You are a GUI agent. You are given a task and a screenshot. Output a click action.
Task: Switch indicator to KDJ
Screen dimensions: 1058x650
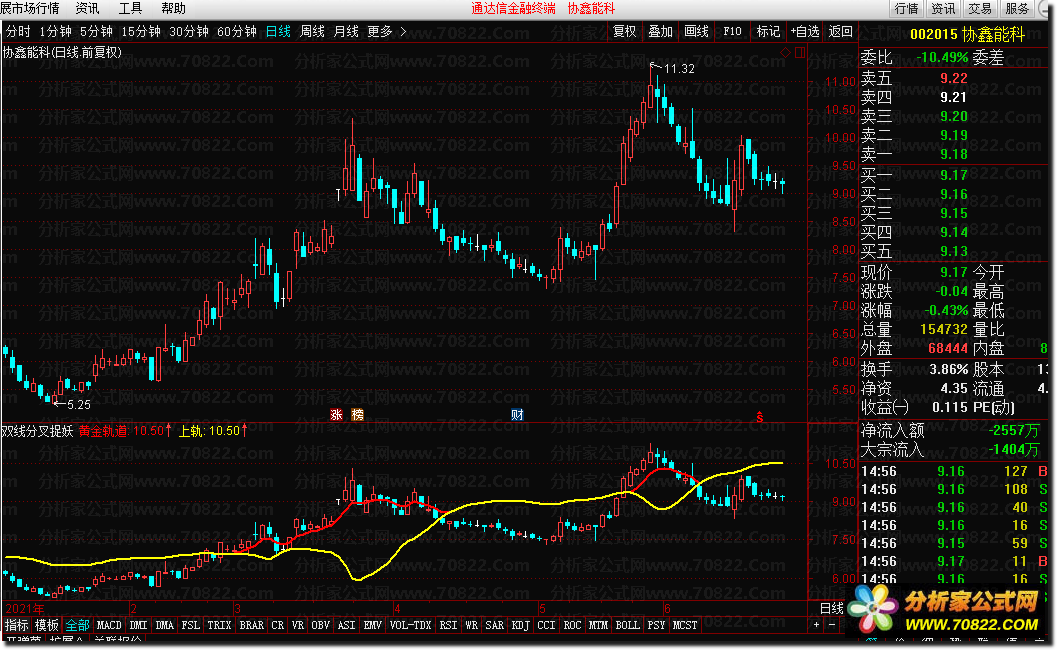pyautogui.click(x=520, y=625)
